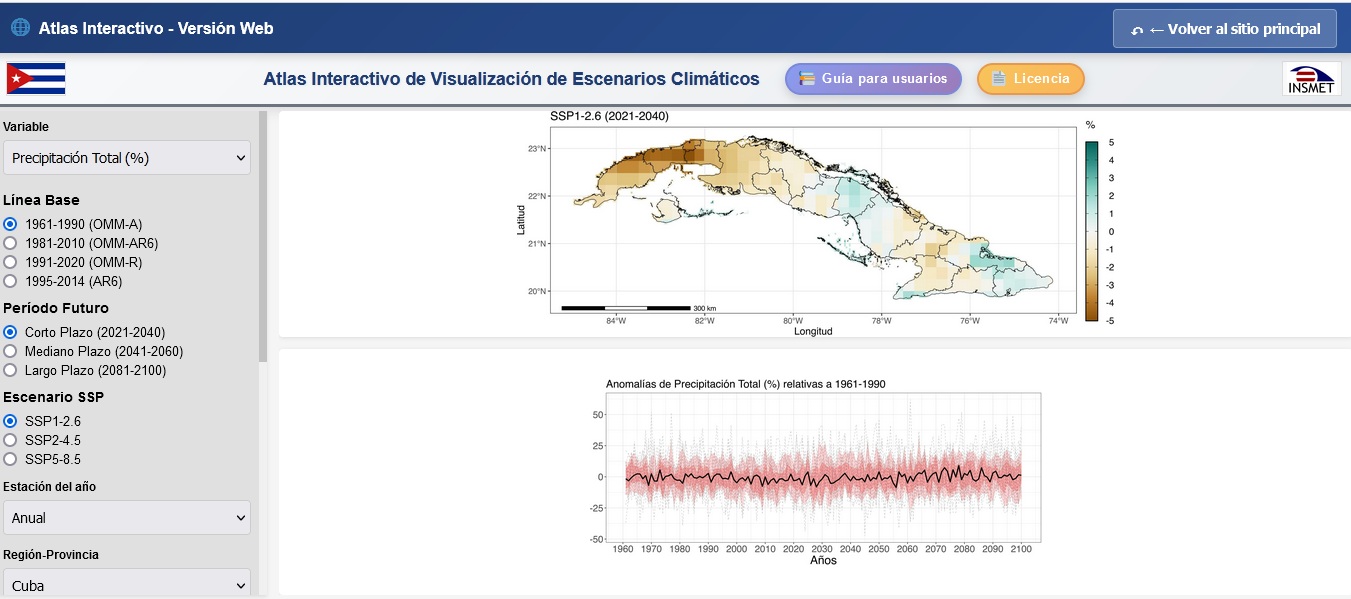The image size is (1351, 599).
Task: Select the SSP5-8.5 scenario
Action: click(9, 459)
